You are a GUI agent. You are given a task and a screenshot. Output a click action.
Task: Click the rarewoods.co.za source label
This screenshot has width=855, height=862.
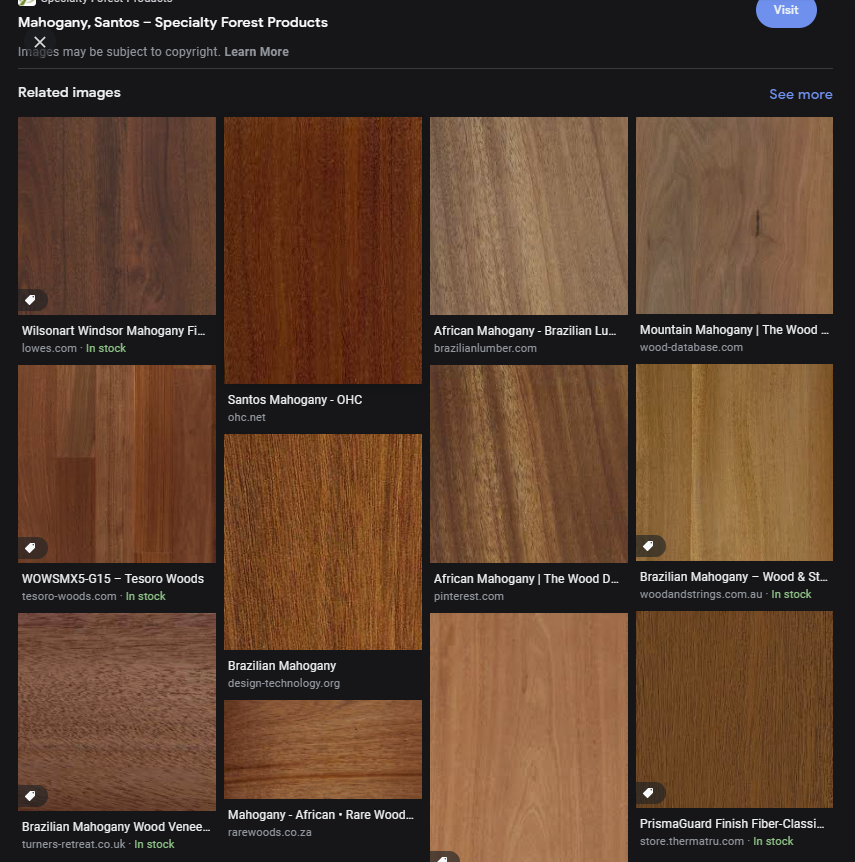tap(269, 832)
